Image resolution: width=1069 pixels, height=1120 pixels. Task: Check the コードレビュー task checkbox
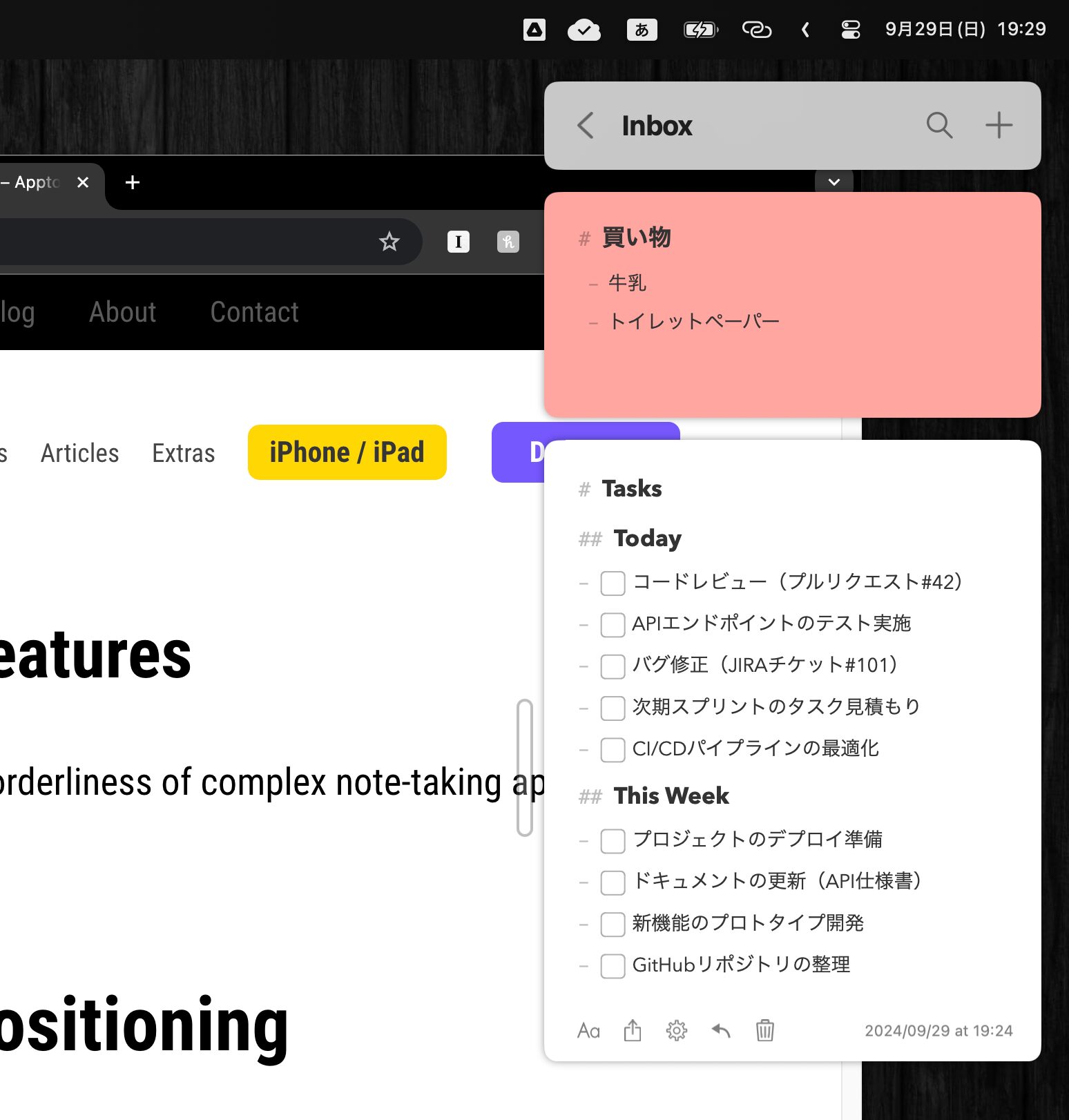click(613, 583)
